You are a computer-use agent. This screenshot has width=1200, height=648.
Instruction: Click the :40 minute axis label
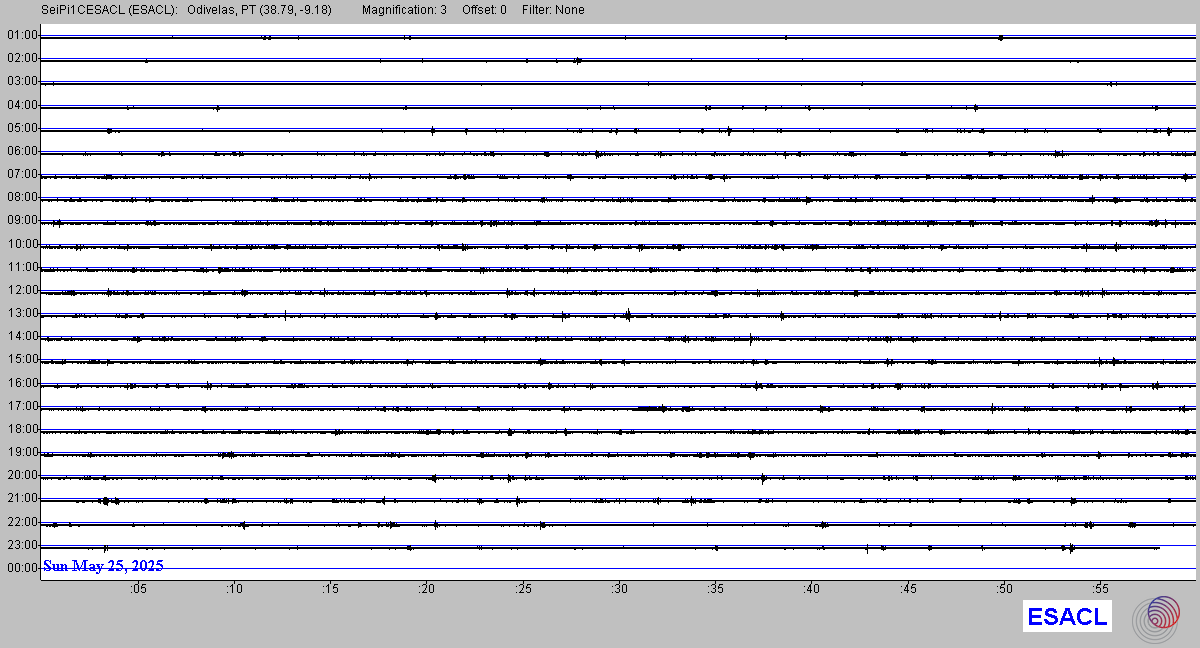(x=811, y=590)
